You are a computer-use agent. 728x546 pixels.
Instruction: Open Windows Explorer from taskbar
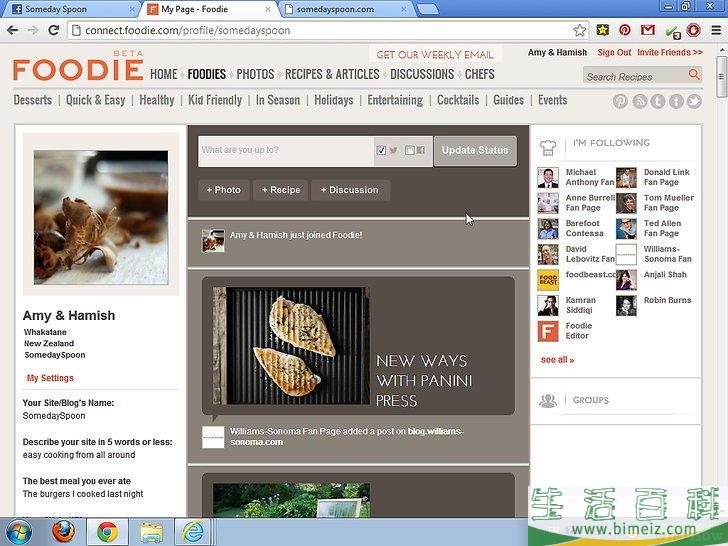pyautogui.click(x=151, y=532)
